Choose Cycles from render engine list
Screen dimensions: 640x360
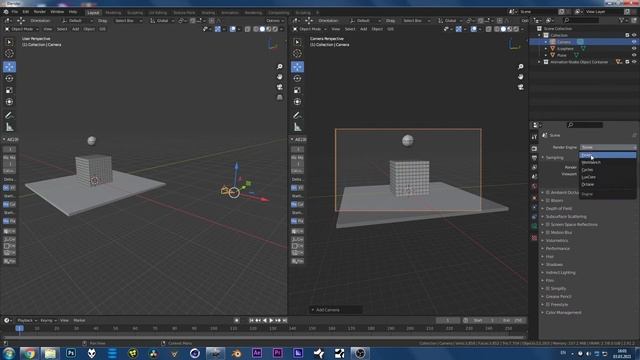[608, 169]
